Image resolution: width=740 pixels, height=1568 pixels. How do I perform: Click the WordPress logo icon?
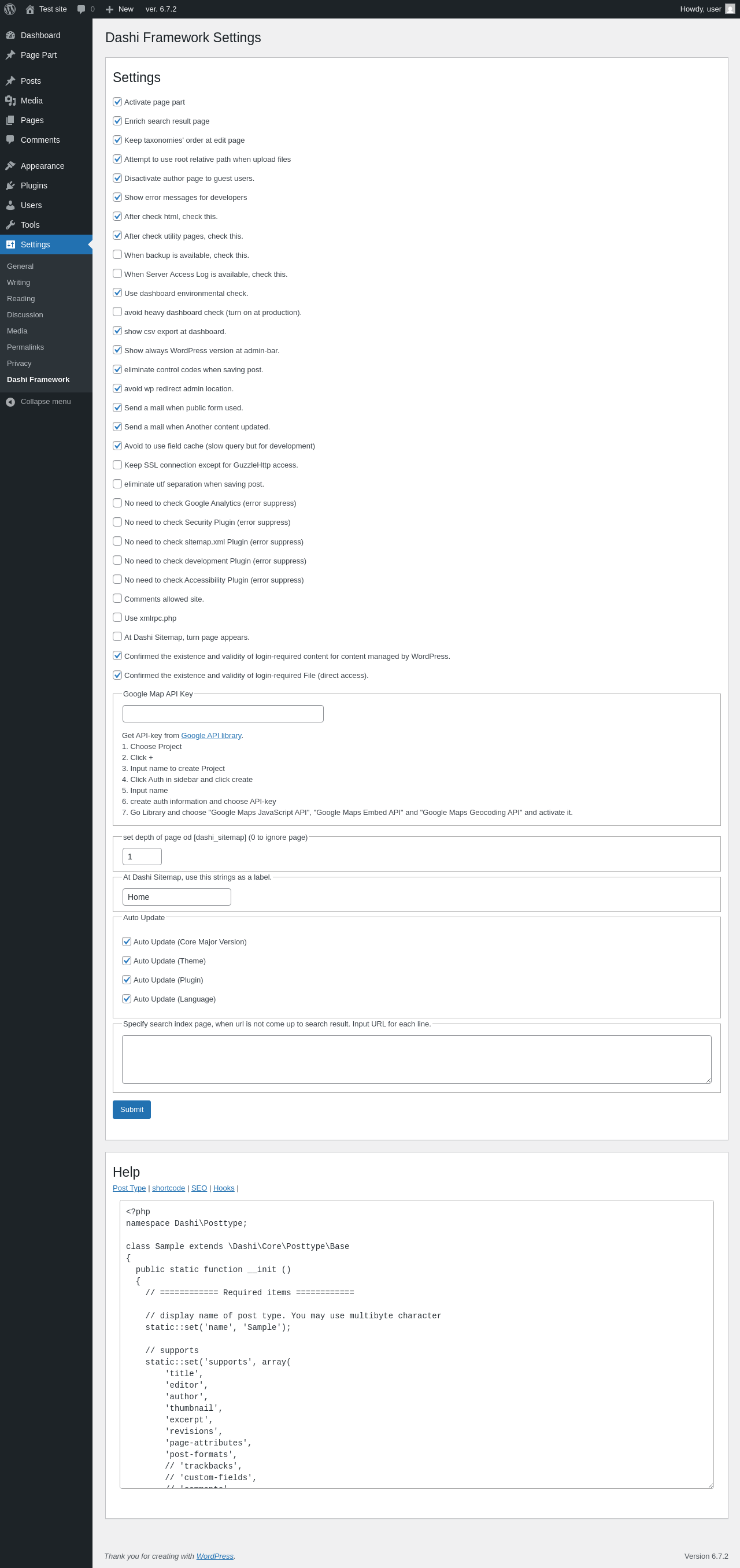(x=10, y=9)
